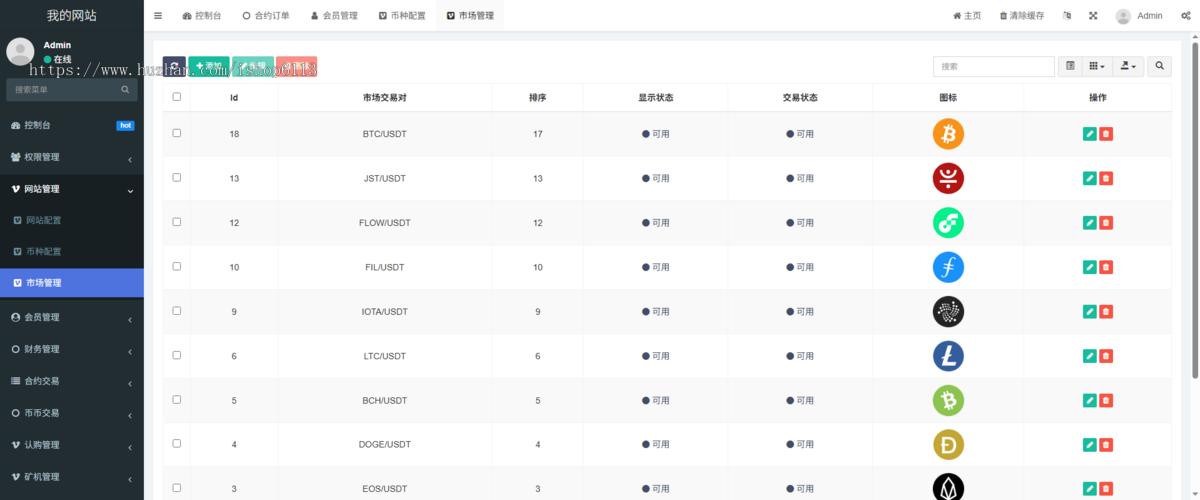Delete the DOGE/USDT row
The width and height of the screenshot is (1200, 500).
click(1106, 445)
